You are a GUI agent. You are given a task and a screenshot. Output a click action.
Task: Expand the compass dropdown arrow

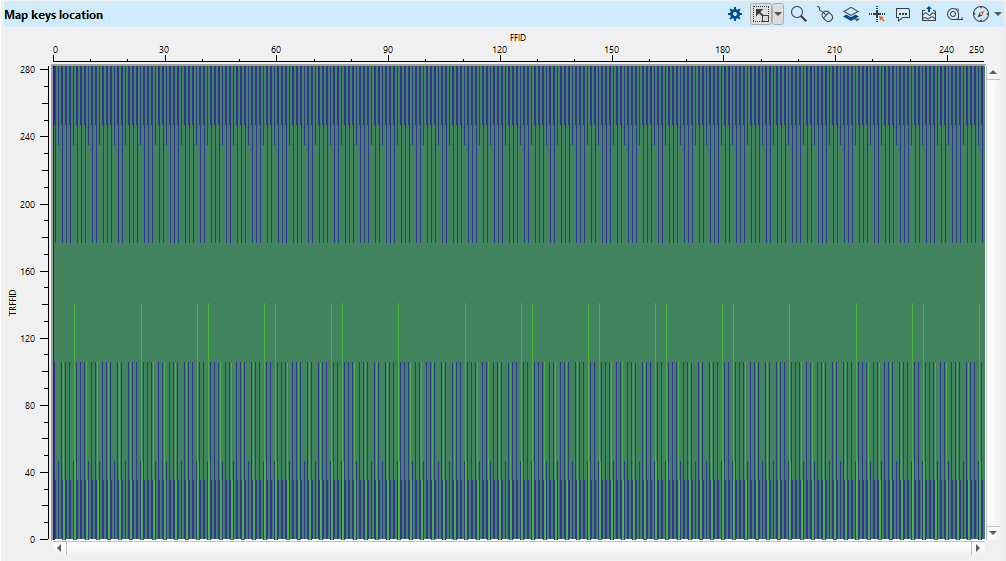996,14
